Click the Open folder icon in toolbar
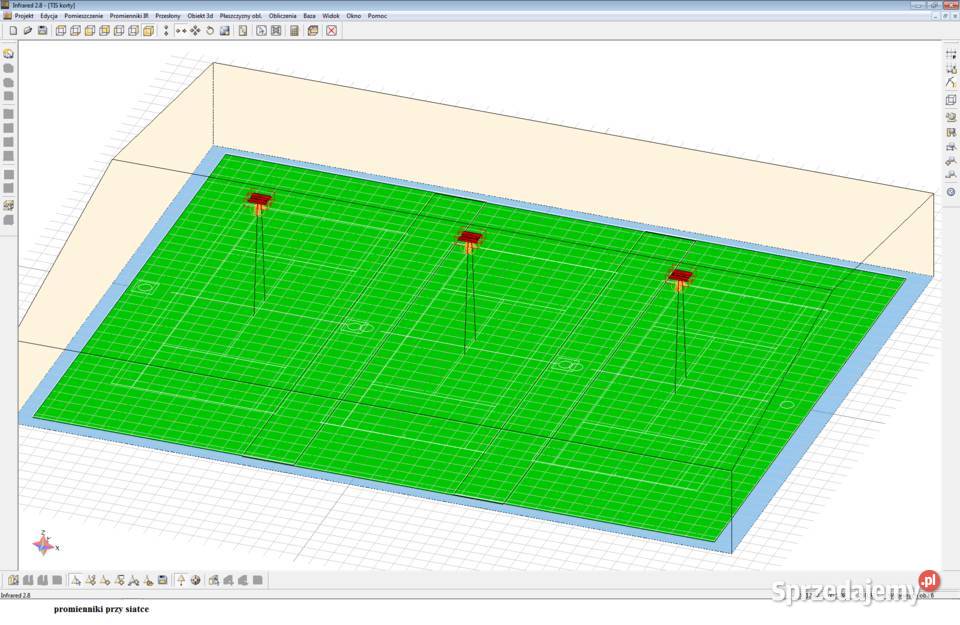960x625 pixels. (28, 31)
